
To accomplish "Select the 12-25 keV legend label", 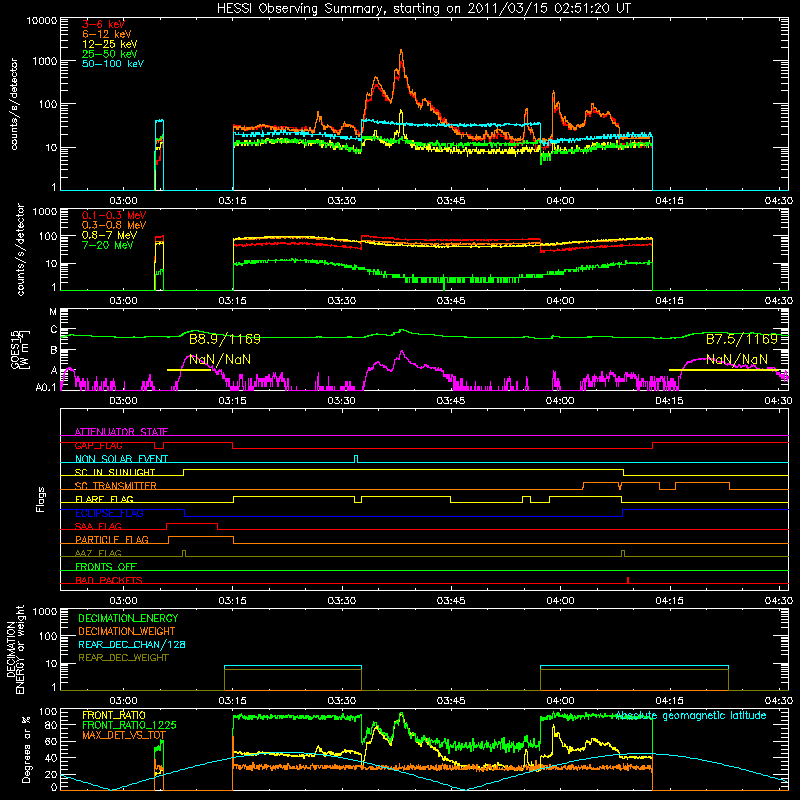I will tap(109, 44).
